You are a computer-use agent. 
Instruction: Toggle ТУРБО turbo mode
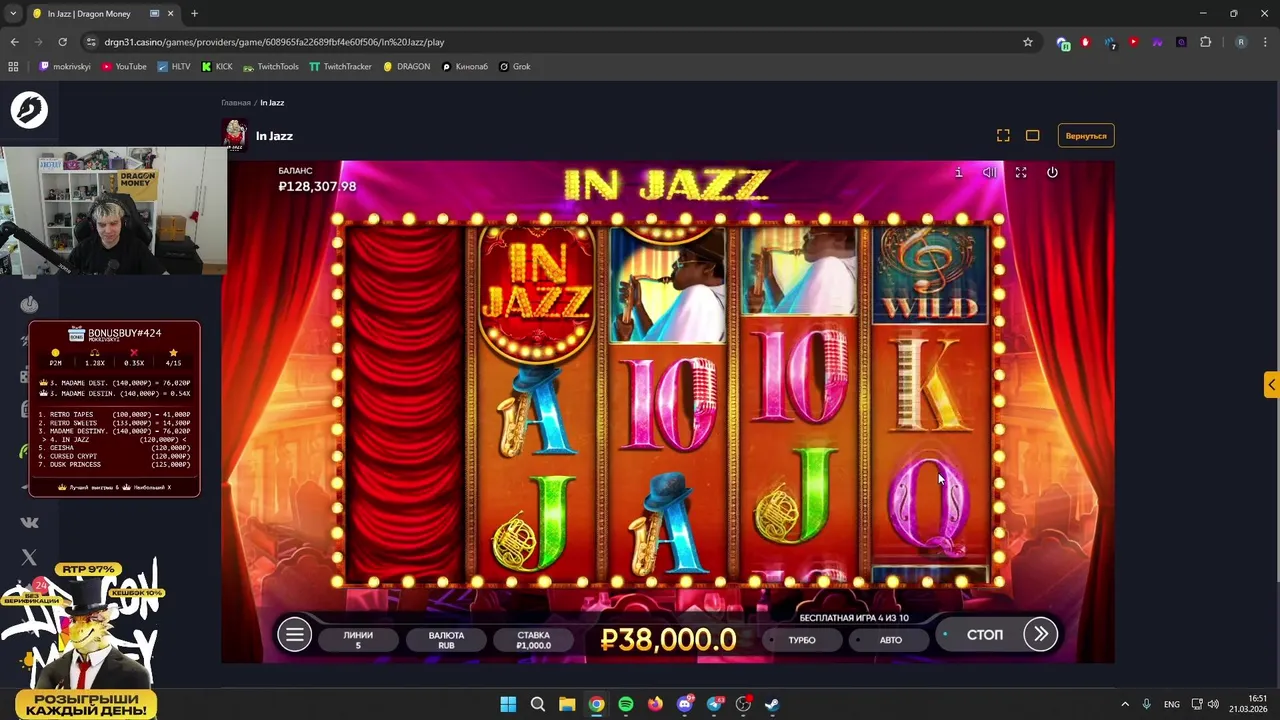click(802, 640)
